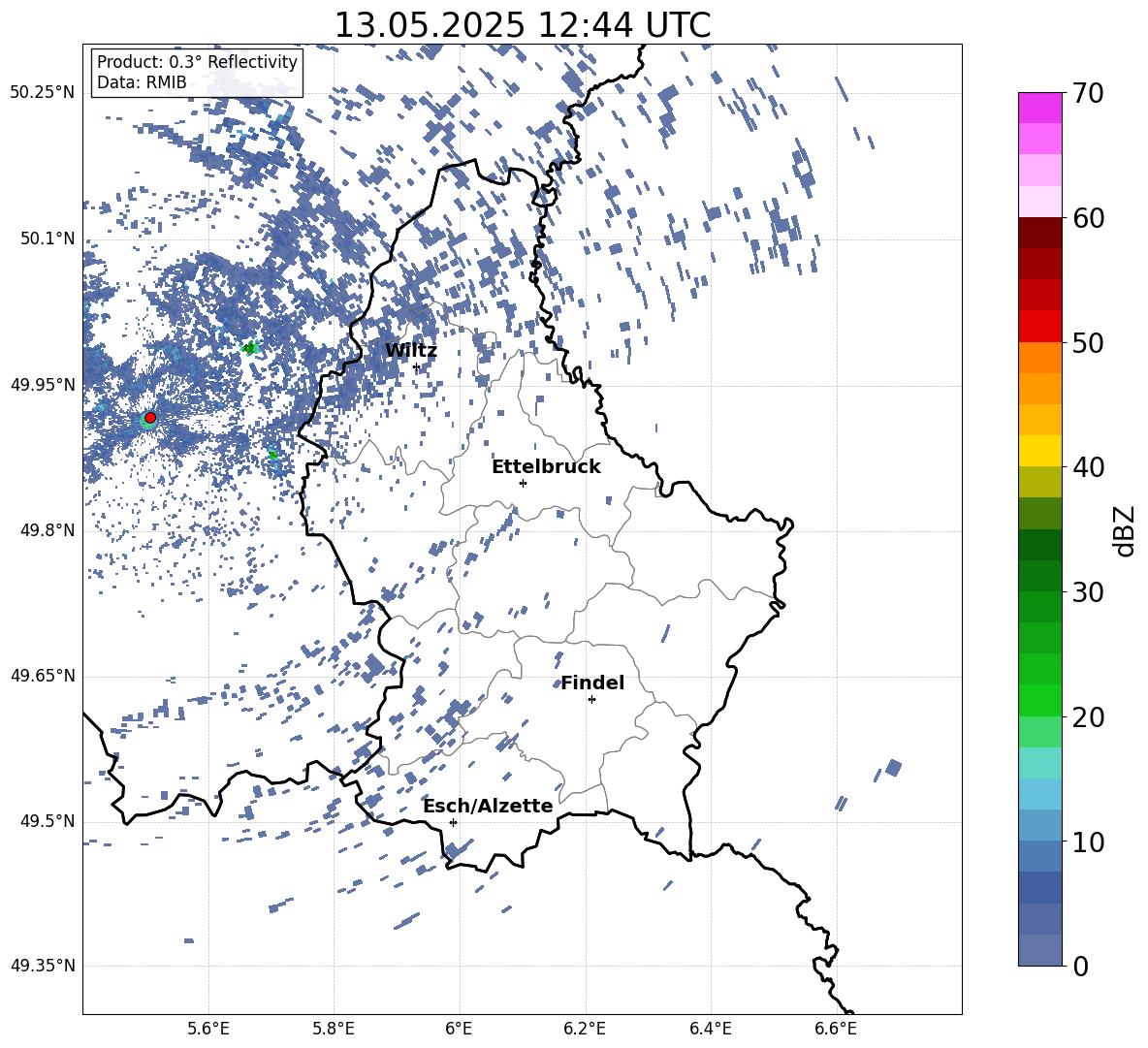The height and width of the screenshot is (1048, 1148).
Task: Click the bright green colorbar swatch near 20
Action: (x=1039, y=700)
